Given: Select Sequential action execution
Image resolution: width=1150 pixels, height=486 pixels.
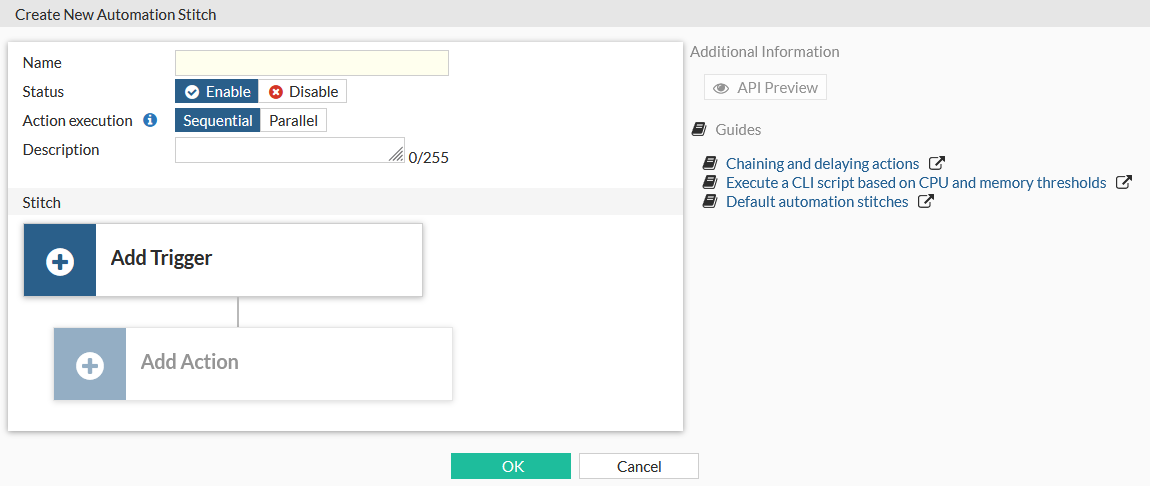Looking at the screenshot, I should click(x=217, y=121).
